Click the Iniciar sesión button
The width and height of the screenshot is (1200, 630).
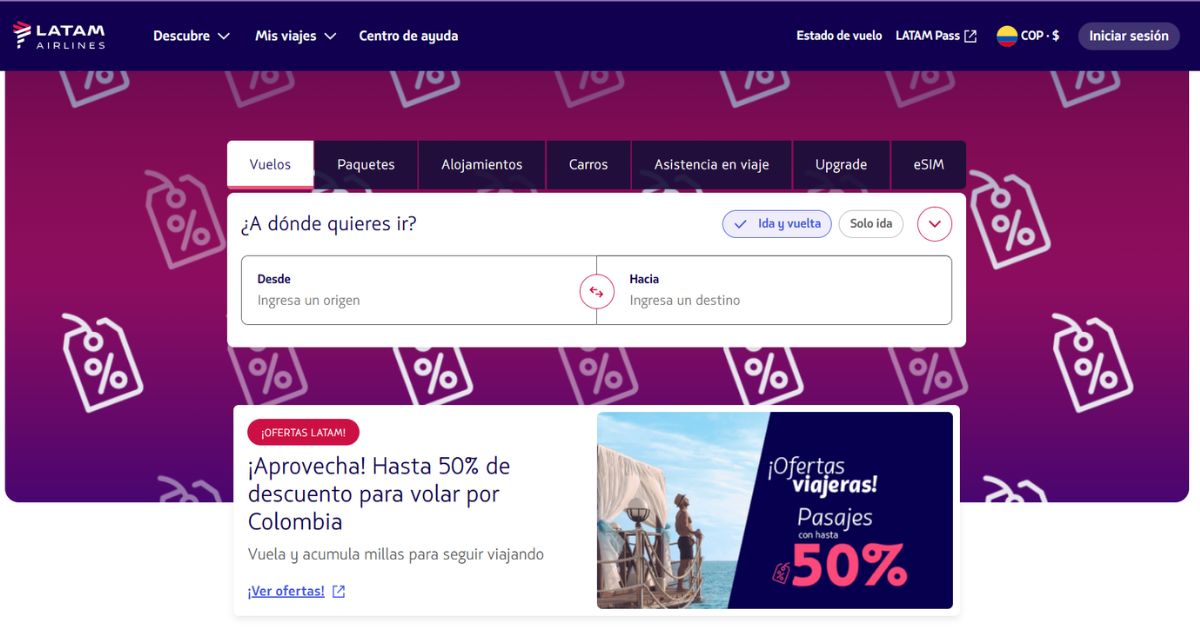1128,36
